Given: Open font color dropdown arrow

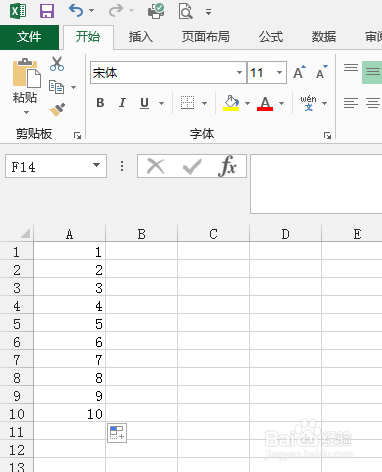Looking at the screenshot, I should [281, 103].
